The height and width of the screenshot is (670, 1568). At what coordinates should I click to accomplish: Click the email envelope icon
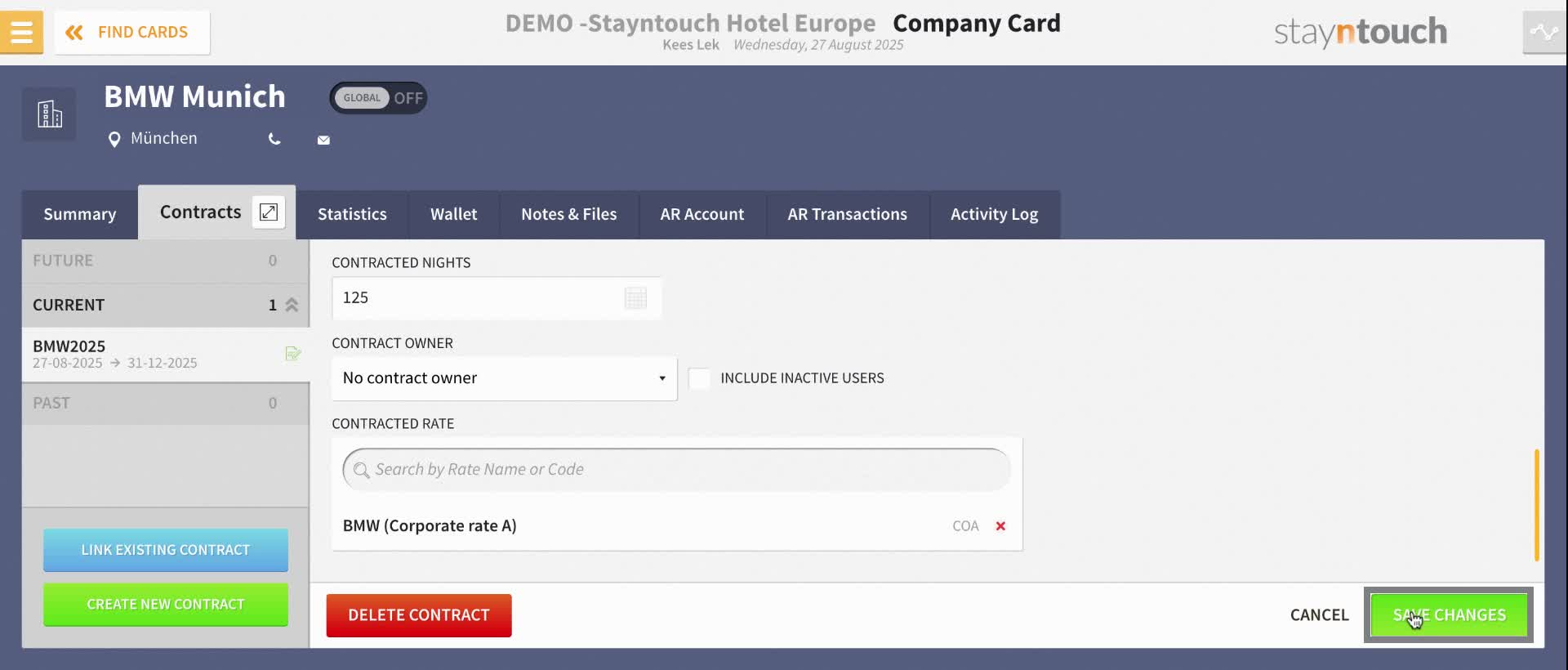coord(323,140)
